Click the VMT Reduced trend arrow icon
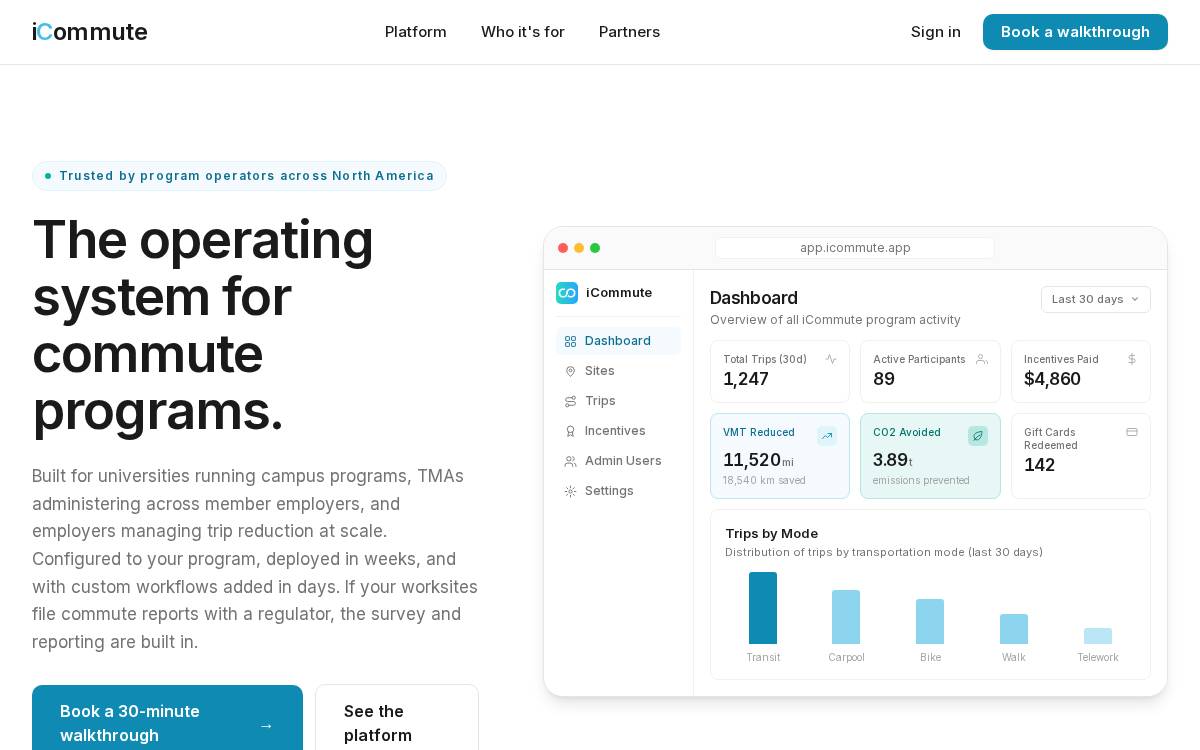The height and width of the screenshot is (750, 1200). 827,436
